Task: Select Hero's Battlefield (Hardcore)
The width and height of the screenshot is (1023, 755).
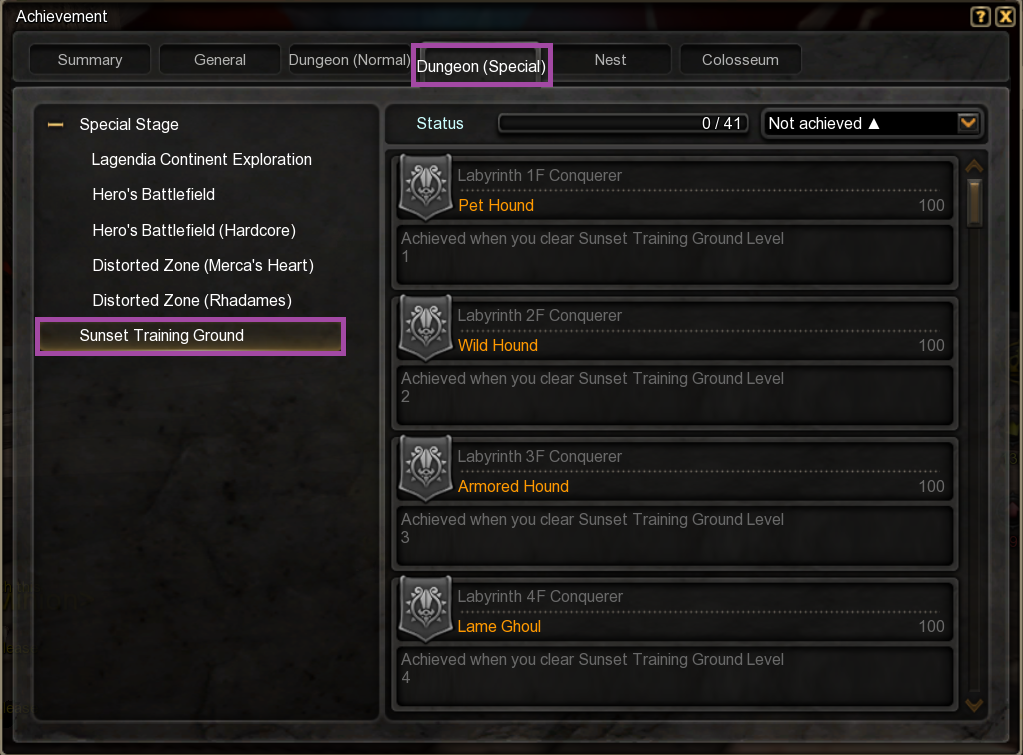Action: coord(194,230)
